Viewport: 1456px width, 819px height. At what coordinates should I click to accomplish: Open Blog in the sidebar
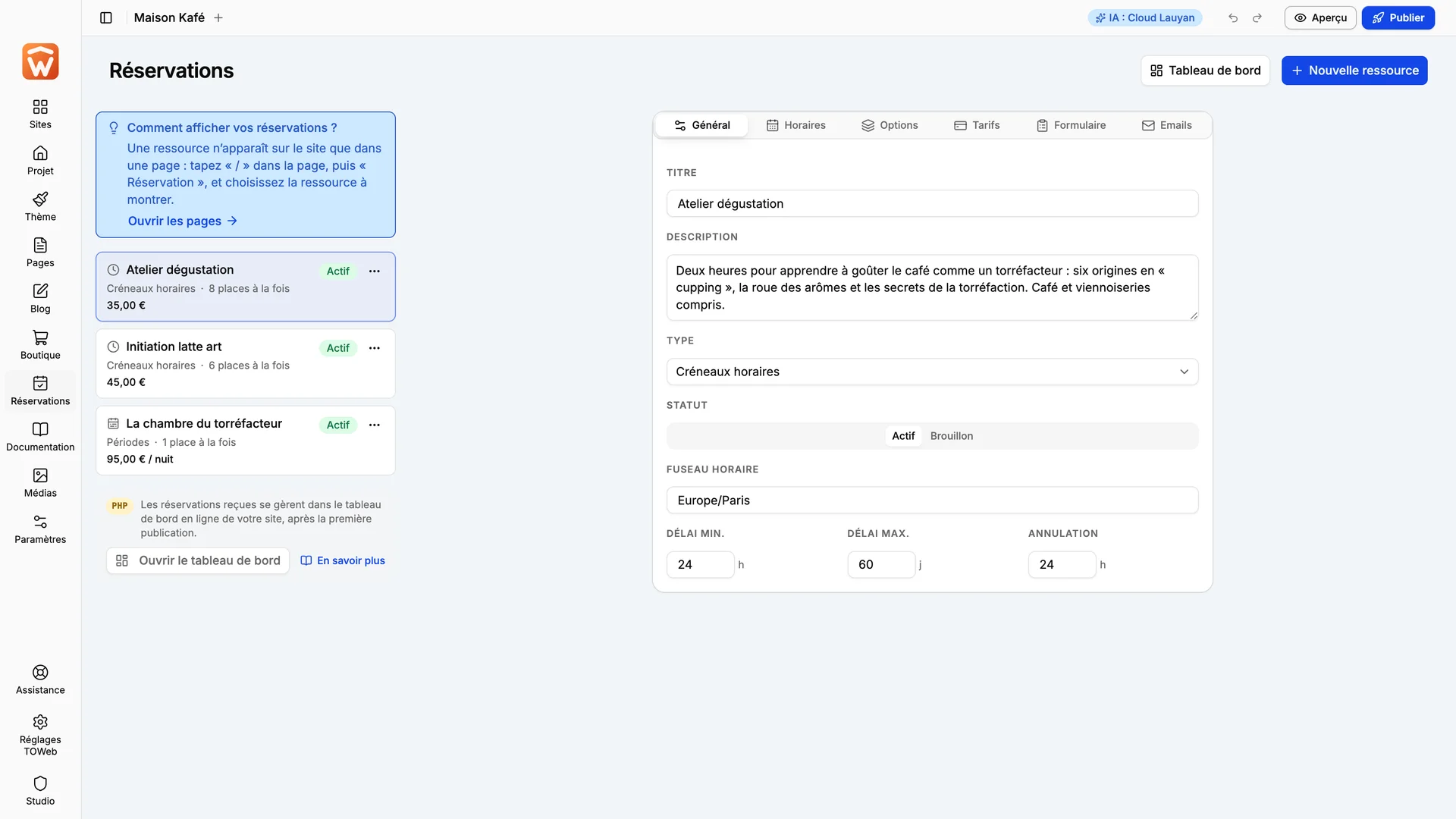[40, 298]
